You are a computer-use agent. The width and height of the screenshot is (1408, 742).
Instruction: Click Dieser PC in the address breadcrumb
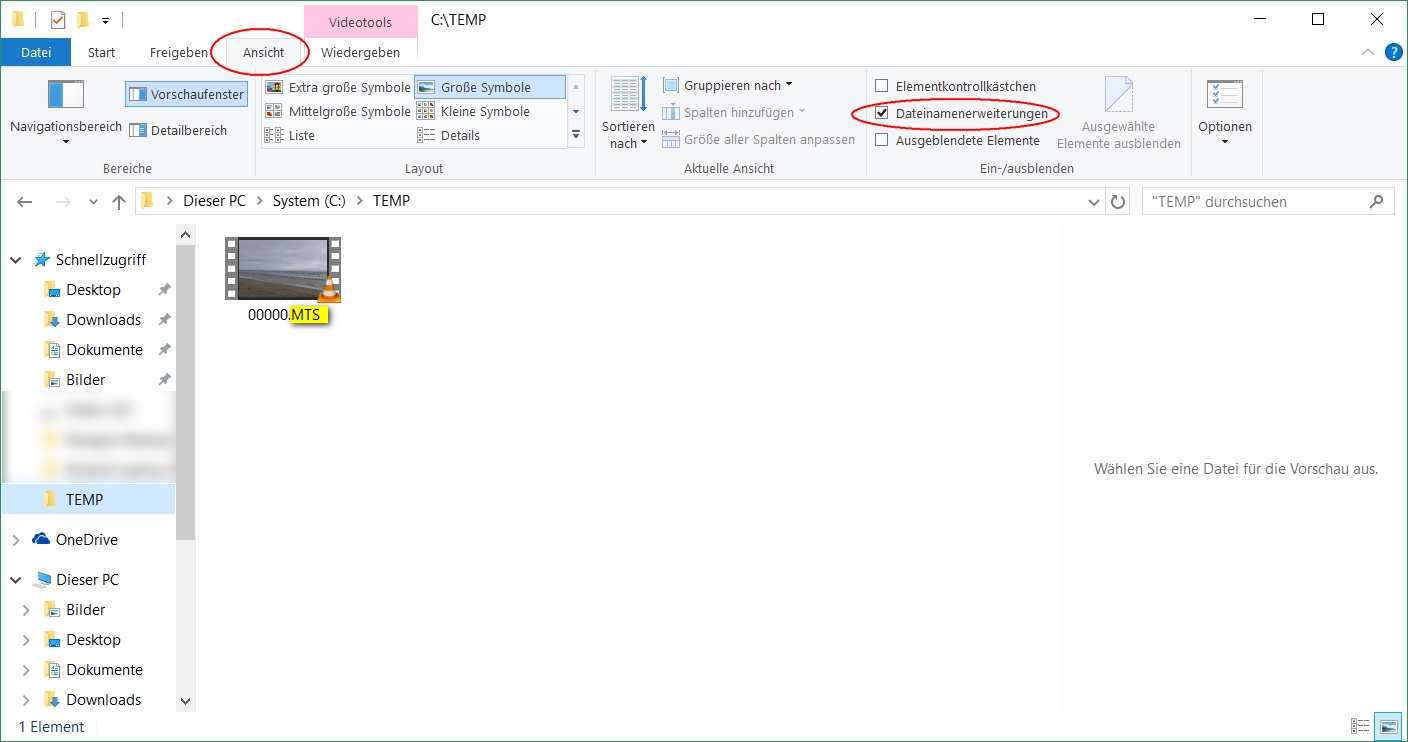(x=214, y=201)
